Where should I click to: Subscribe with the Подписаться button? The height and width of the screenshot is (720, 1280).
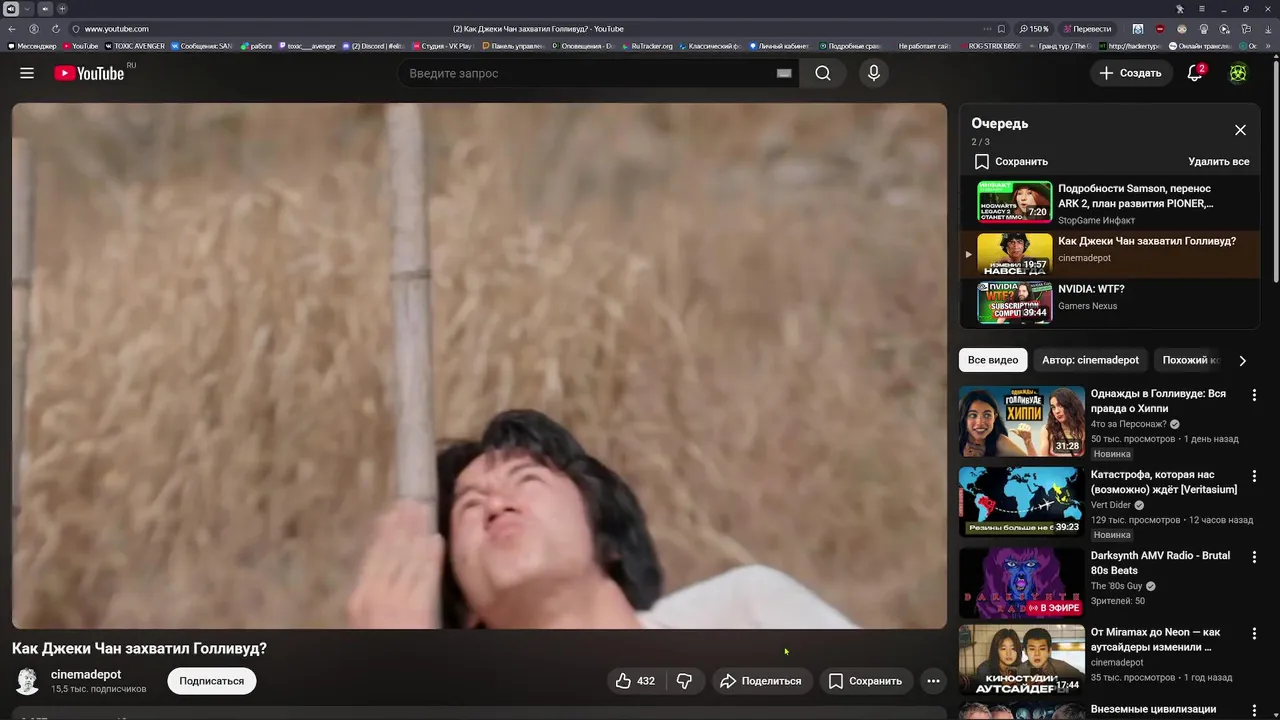pyautogui.click(x=212, y=681)
